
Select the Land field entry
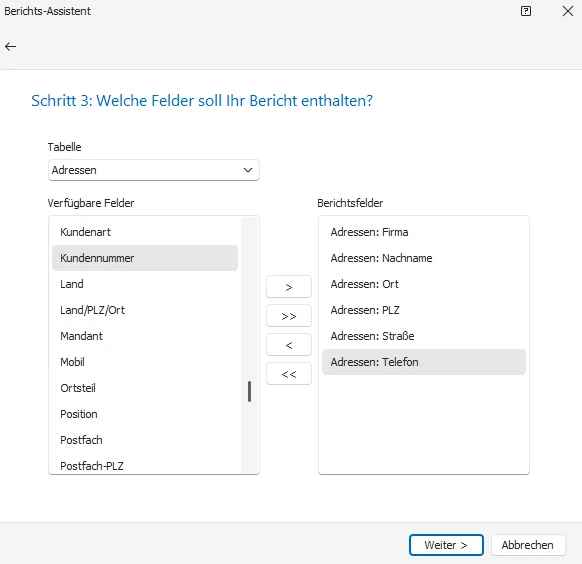coord(145,284)
